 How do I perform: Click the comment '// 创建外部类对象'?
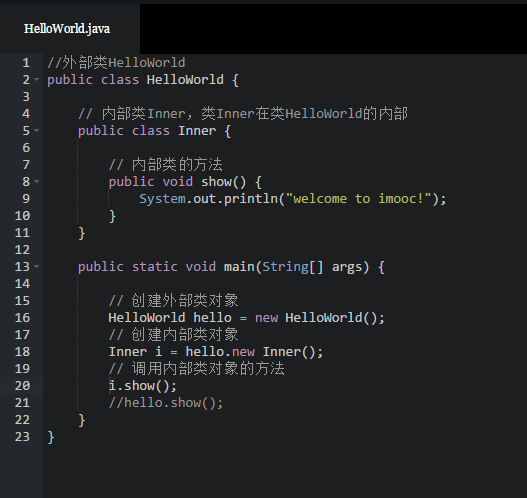174,300
